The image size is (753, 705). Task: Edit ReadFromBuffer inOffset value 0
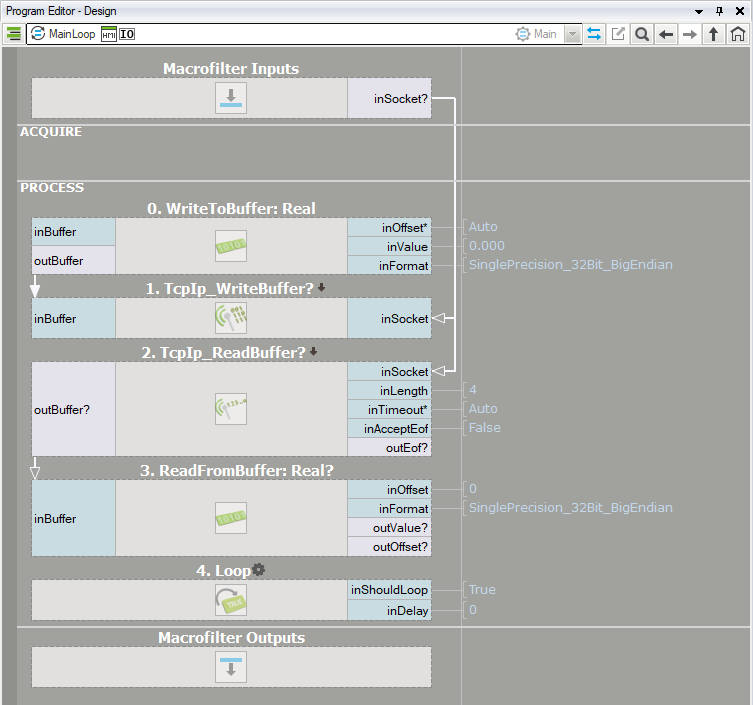point(473,488)
